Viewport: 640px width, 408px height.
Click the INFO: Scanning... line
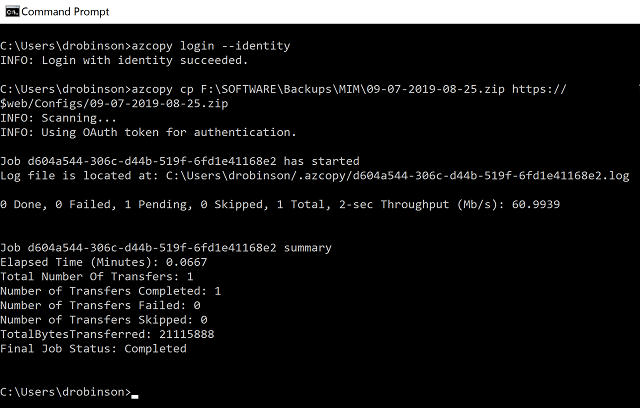point(58,118)
